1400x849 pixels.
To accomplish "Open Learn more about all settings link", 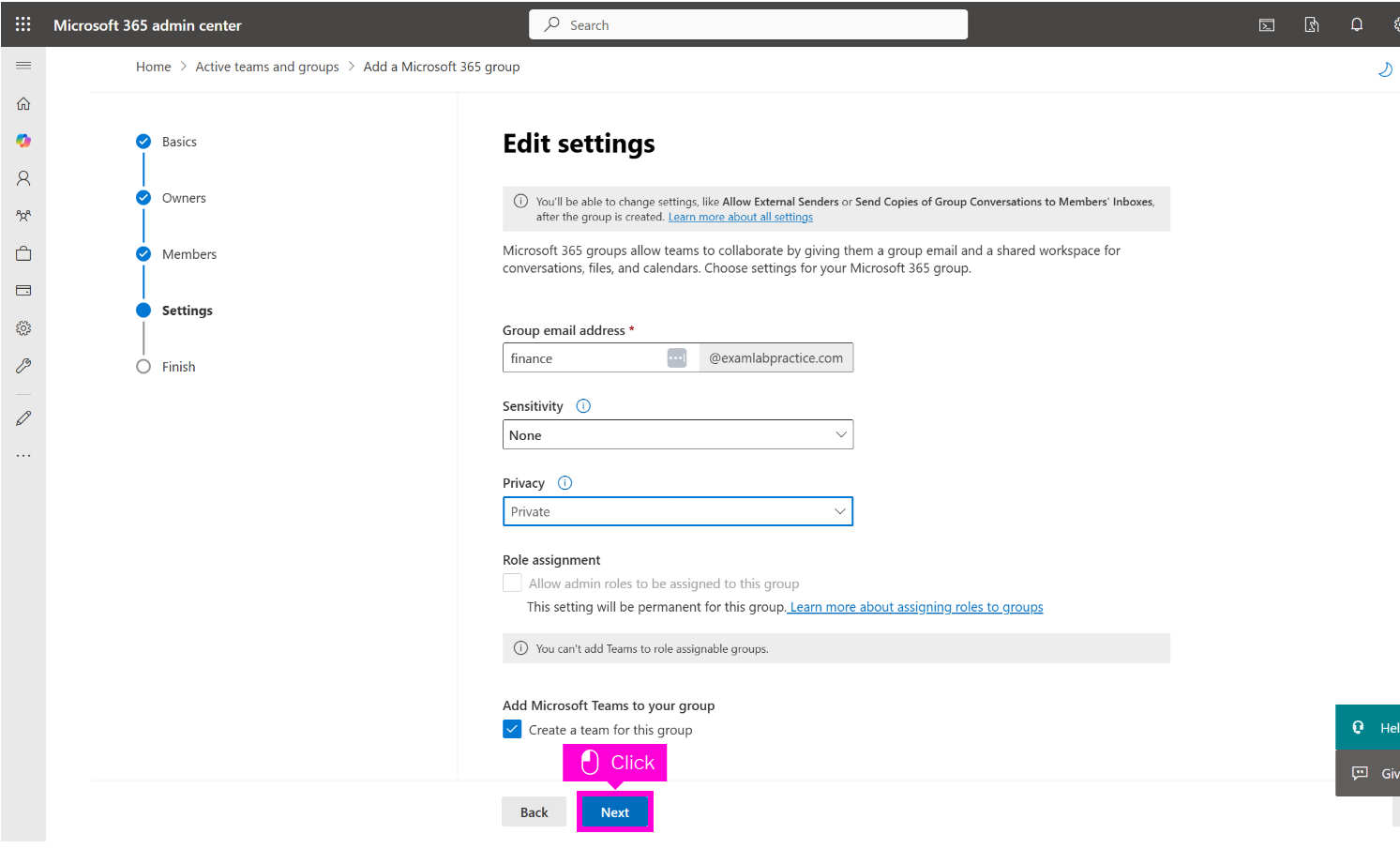I will tap(740, 218).
